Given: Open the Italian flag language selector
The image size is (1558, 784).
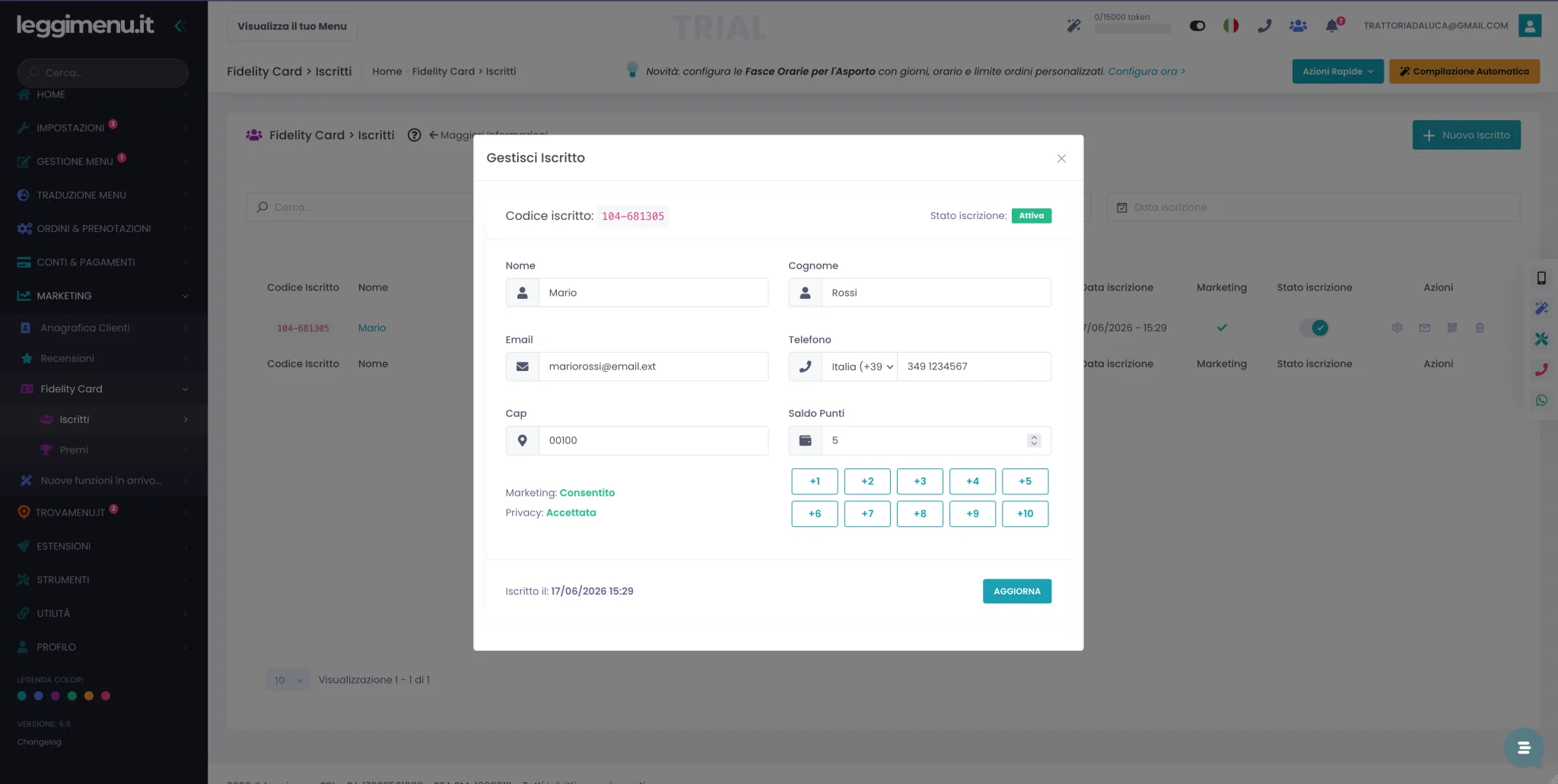Looking at the screenshot, I should click(x=1230, y=26).
